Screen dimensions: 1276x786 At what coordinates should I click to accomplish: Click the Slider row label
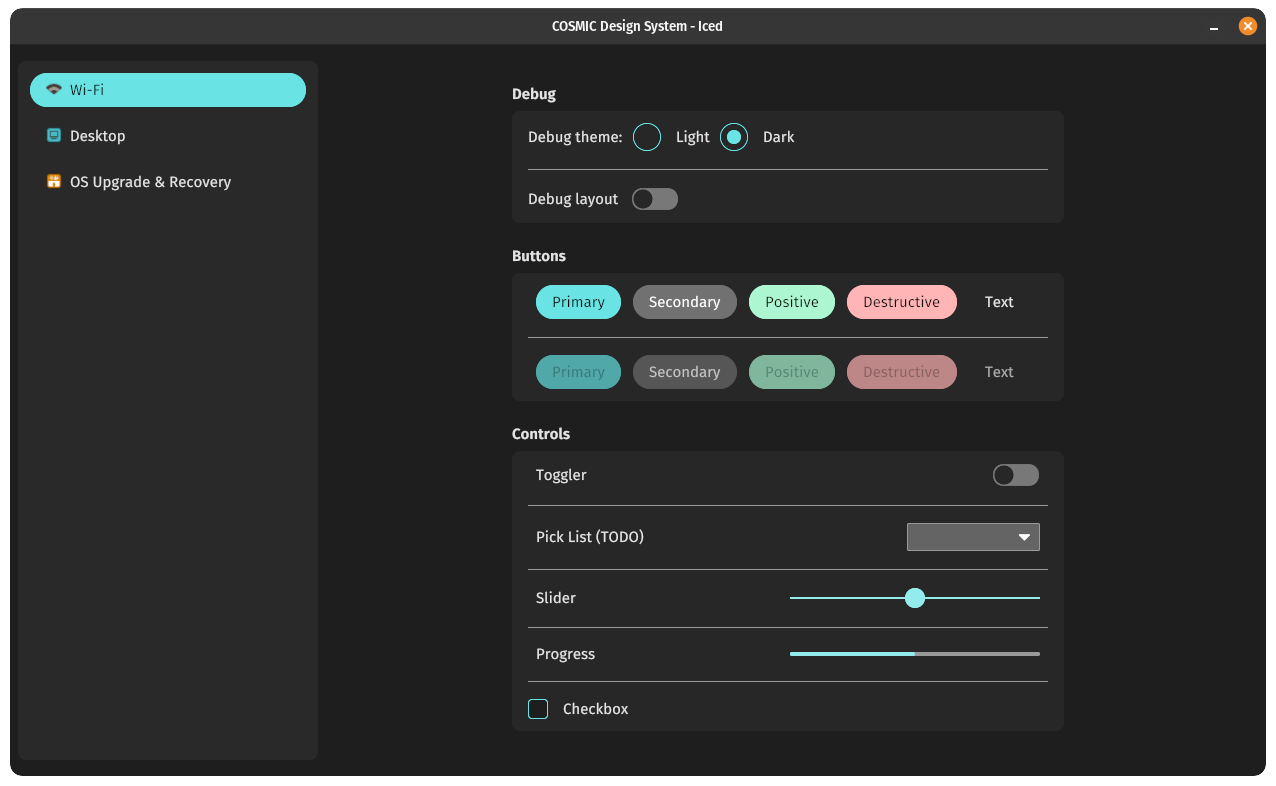pyautogui.click(x=556, y=598)
